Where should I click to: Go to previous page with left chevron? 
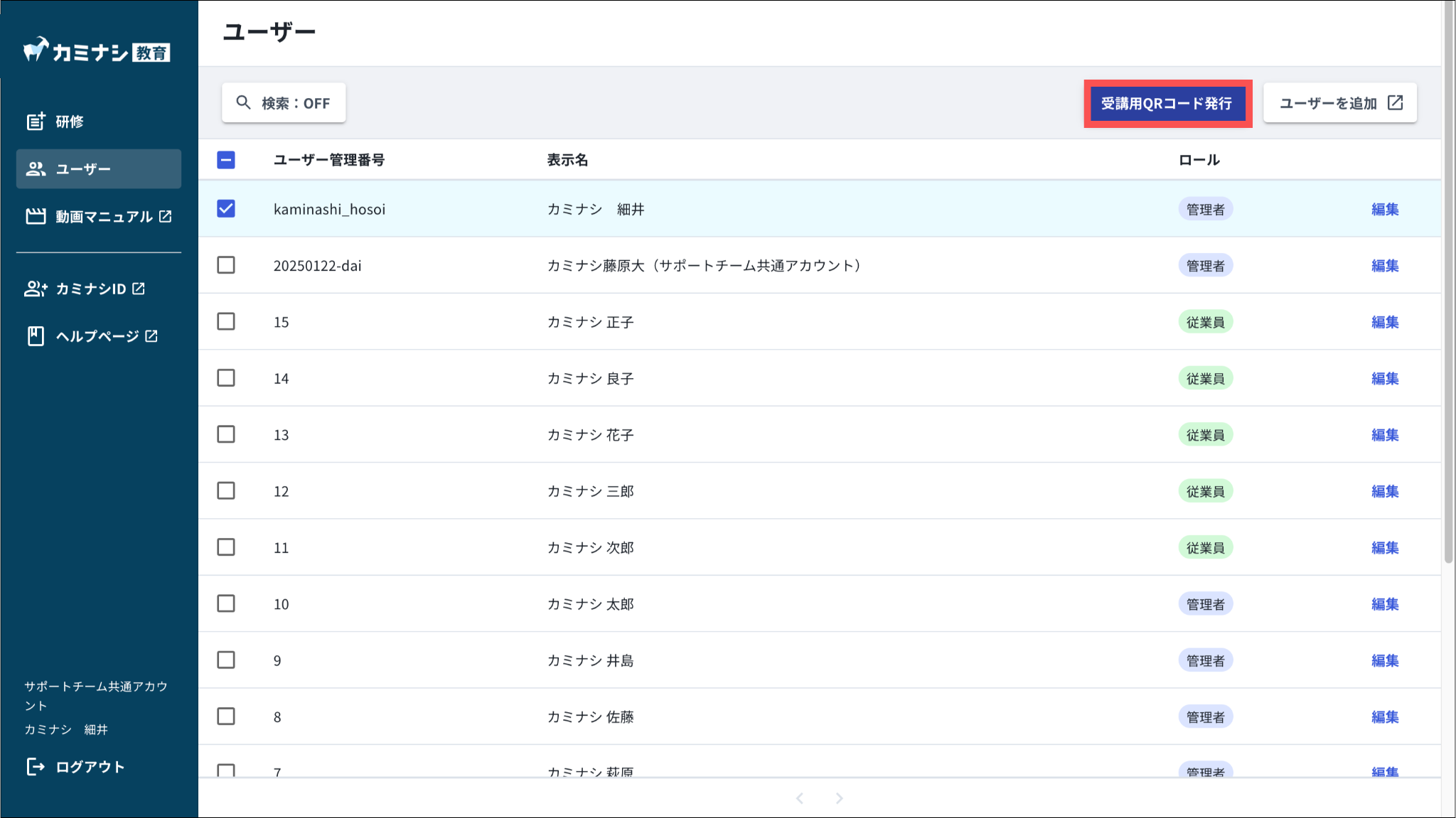pyautogui.click(x=800, y=798)
